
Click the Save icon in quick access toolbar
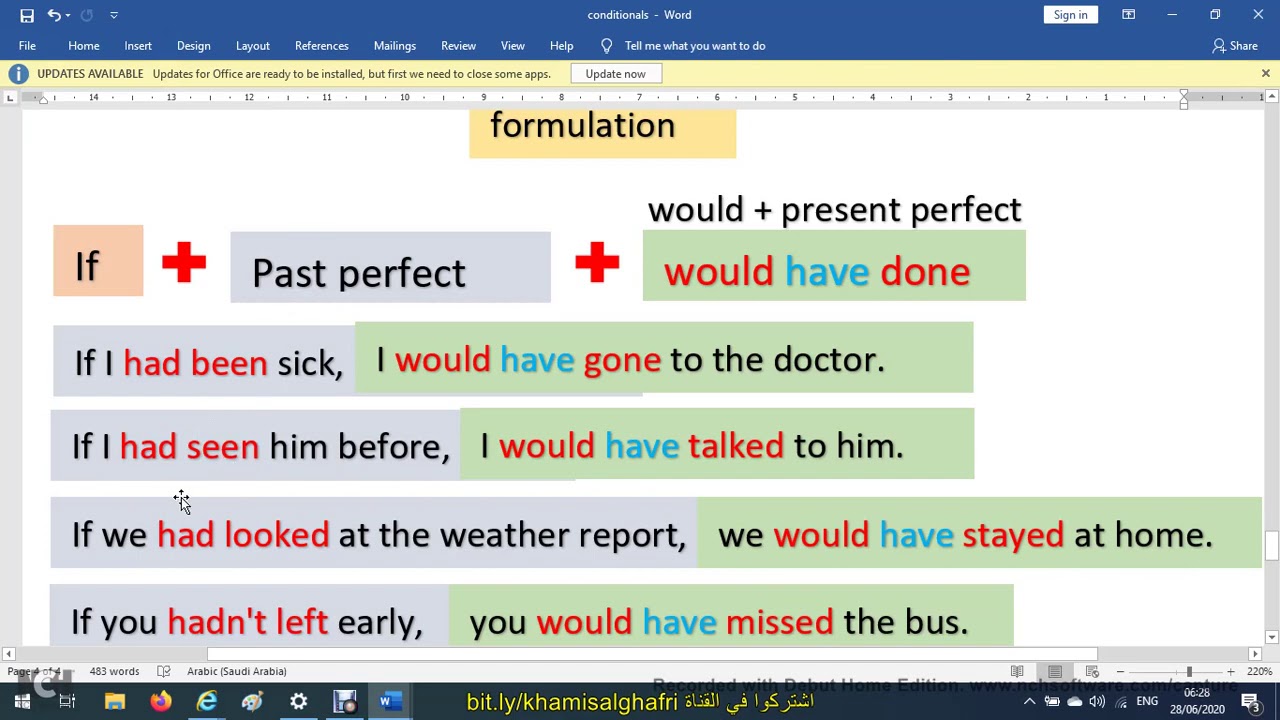pyautogui.click(x=27, y=15)
